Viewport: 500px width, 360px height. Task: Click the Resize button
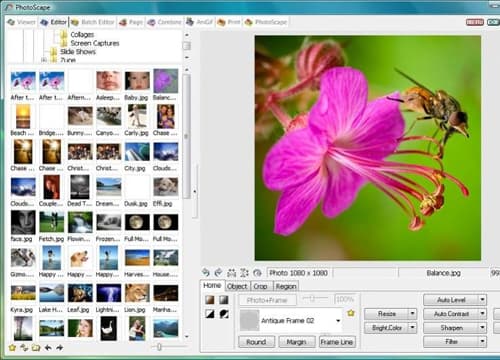387,314
